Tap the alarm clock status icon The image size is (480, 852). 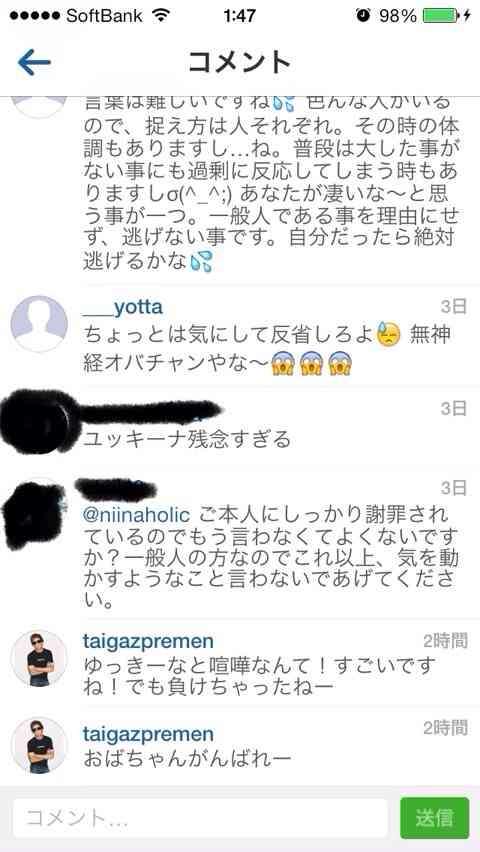pos(363,15)
